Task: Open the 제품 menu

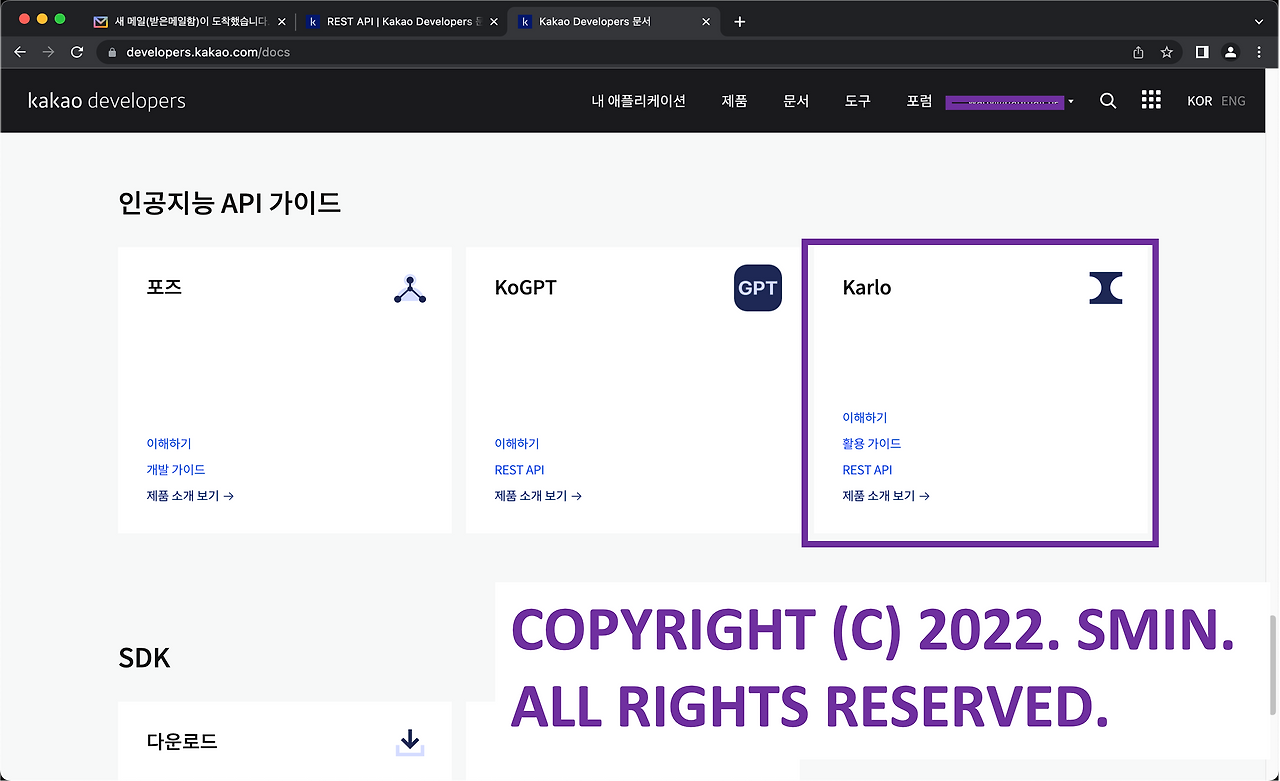Action: click(x=734, y=101)
